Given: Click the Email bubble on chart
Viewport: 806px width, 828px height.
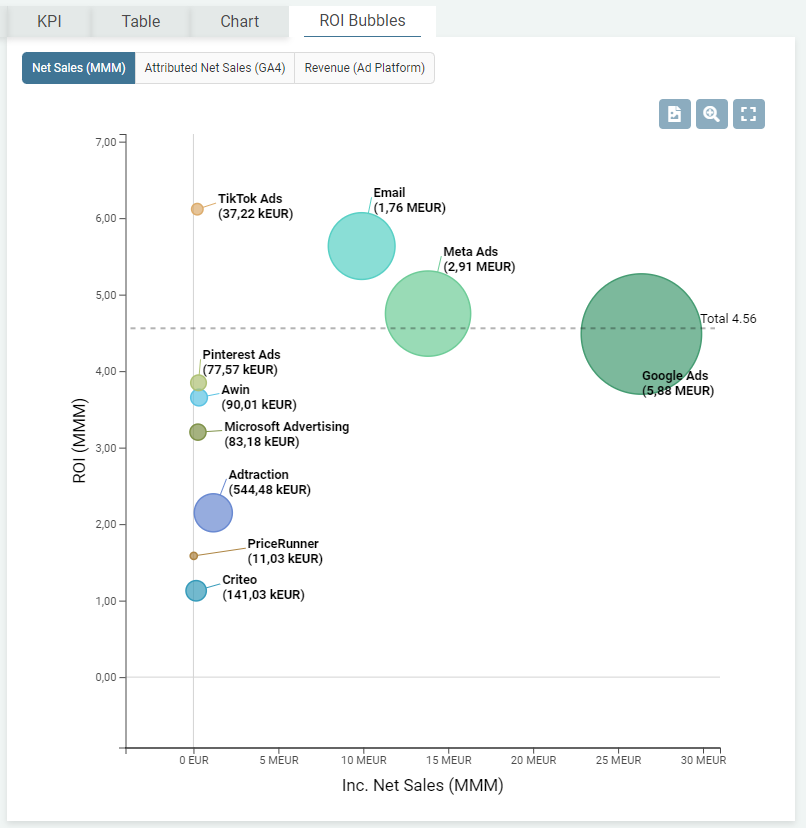Looking at the screenshot, I should (362, 246).
